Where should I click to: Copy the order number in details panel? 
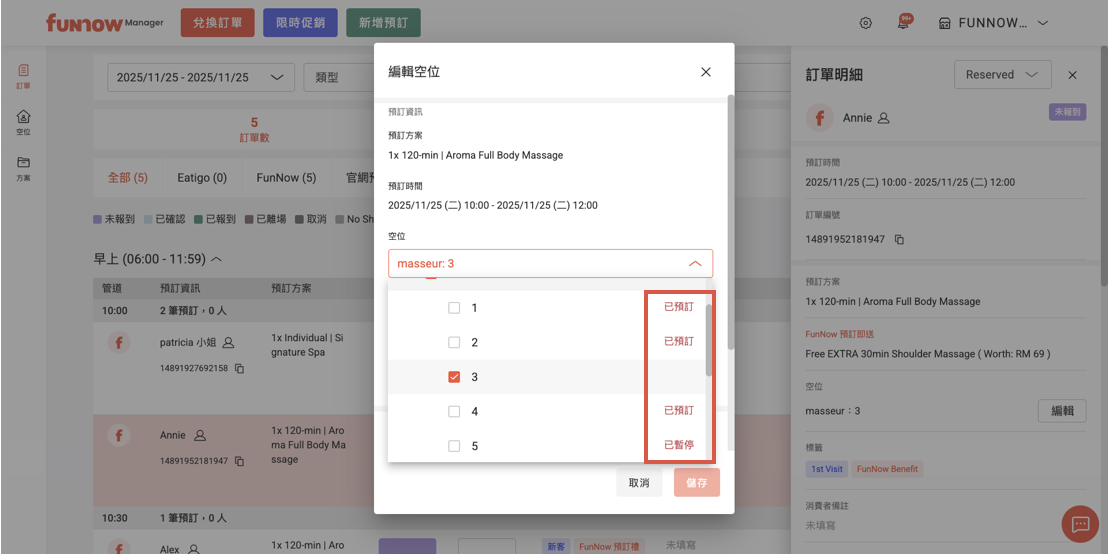[899, 240]
